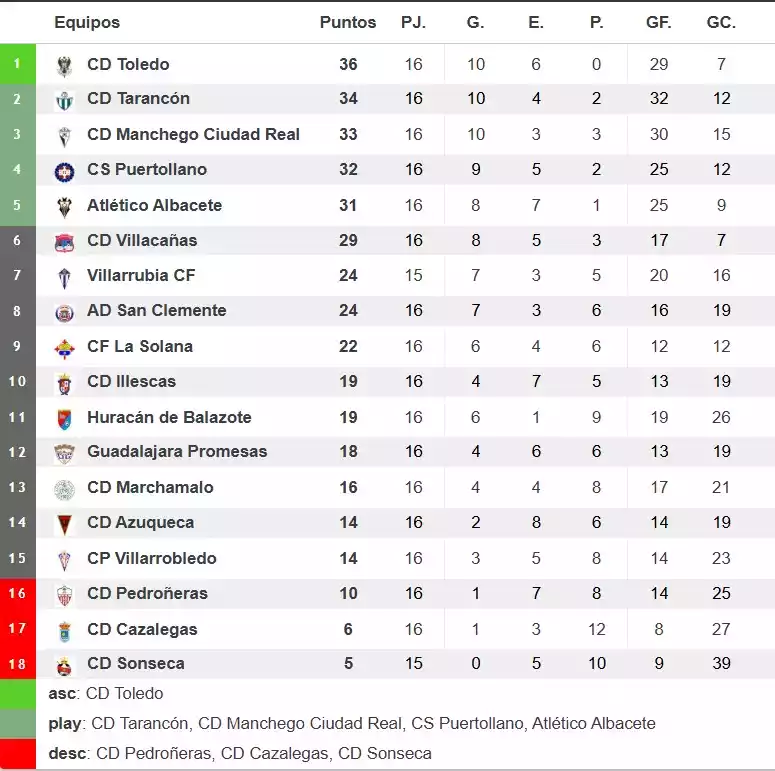This screenshot has width=775, height=771.
Task: Click the Atlético Albacete team logo
Action: click(x=64, y=206)
